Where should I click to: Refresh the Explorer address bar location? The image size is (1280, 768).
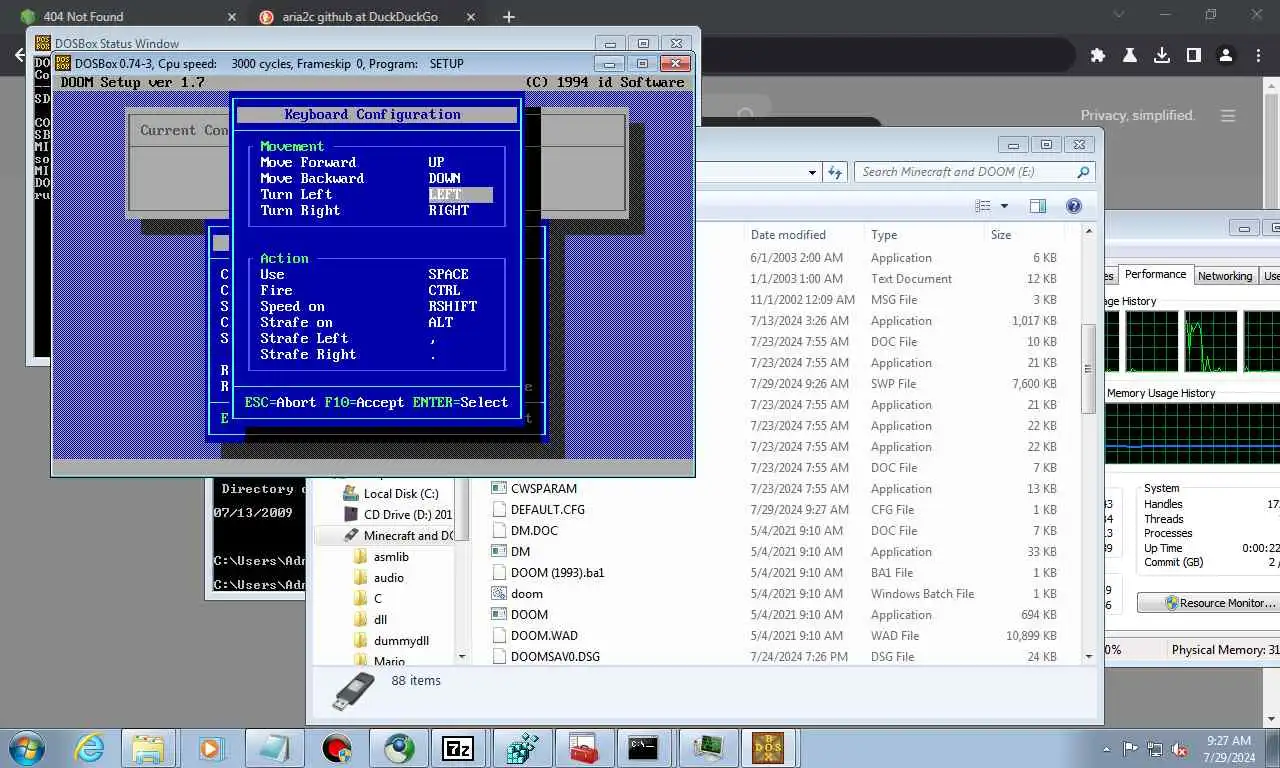click(x=836, y=172)
